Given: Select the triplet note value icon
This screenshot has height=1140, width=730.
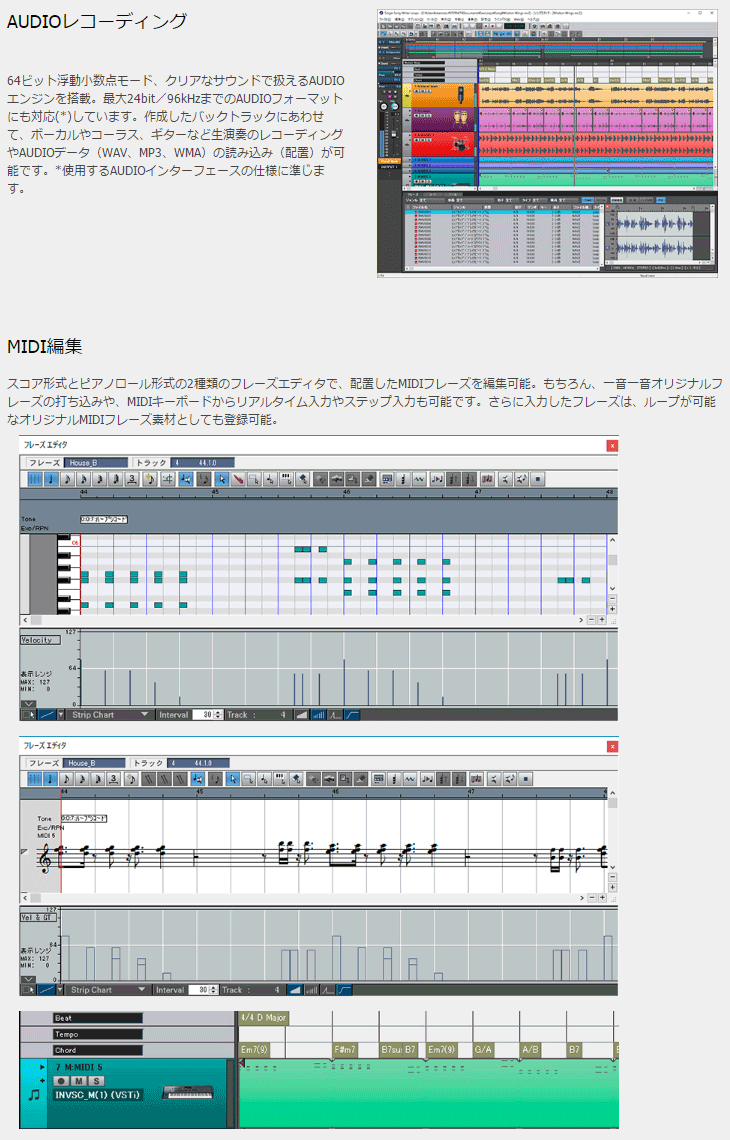Looking at the screenshot, I should point(131,479).
